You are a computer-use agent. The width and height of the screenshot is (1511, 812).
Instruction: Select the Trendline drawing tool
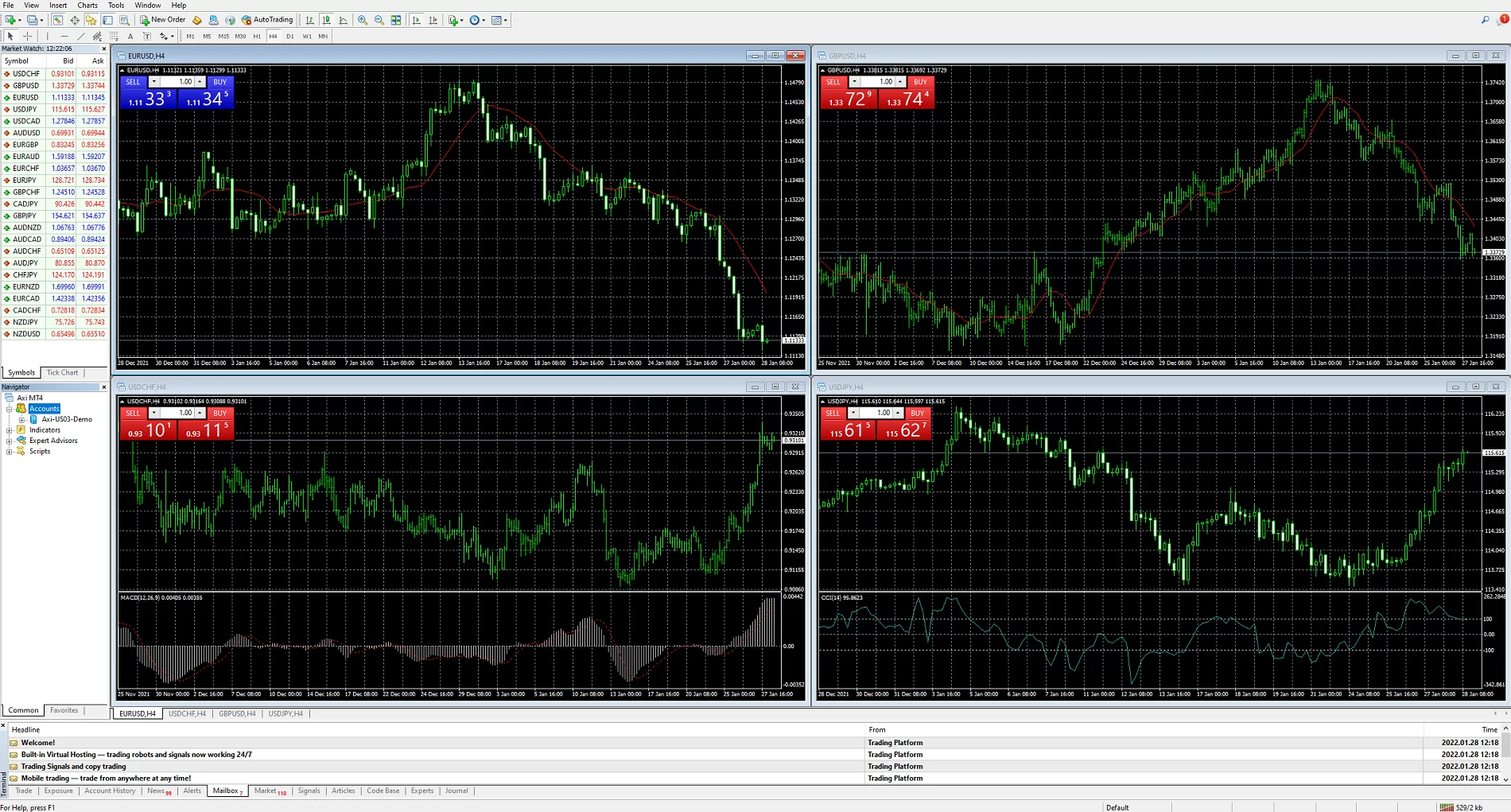(80, 36)
